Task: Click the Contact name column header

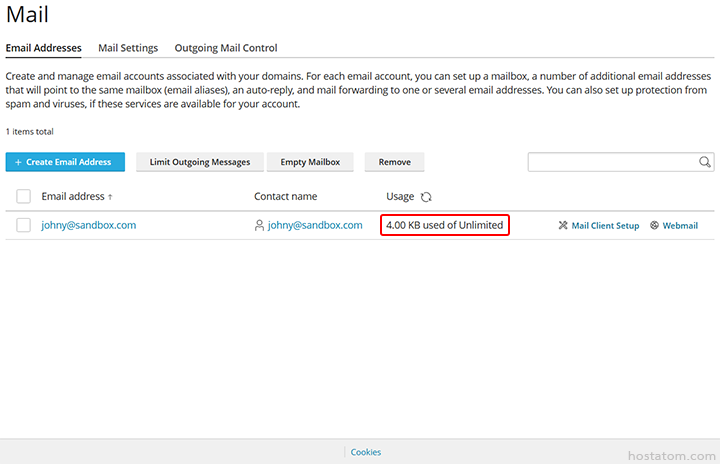Action: point(285,197)
